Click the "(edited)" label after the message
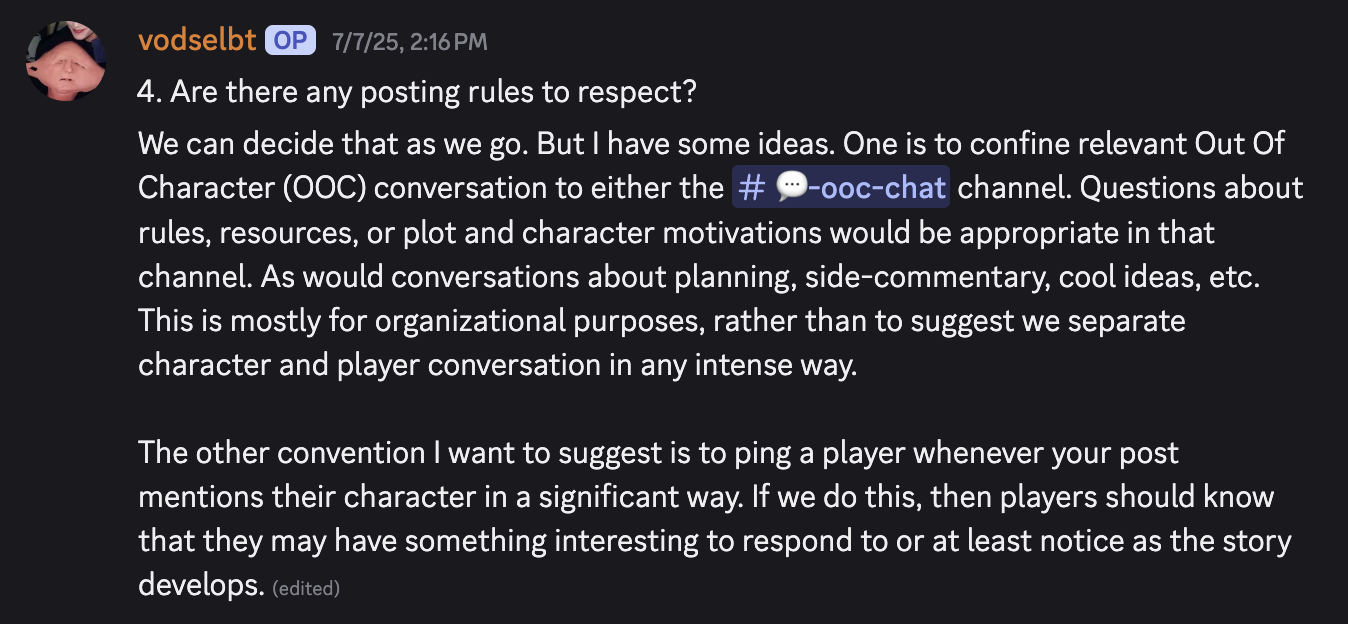 [306, 589]
